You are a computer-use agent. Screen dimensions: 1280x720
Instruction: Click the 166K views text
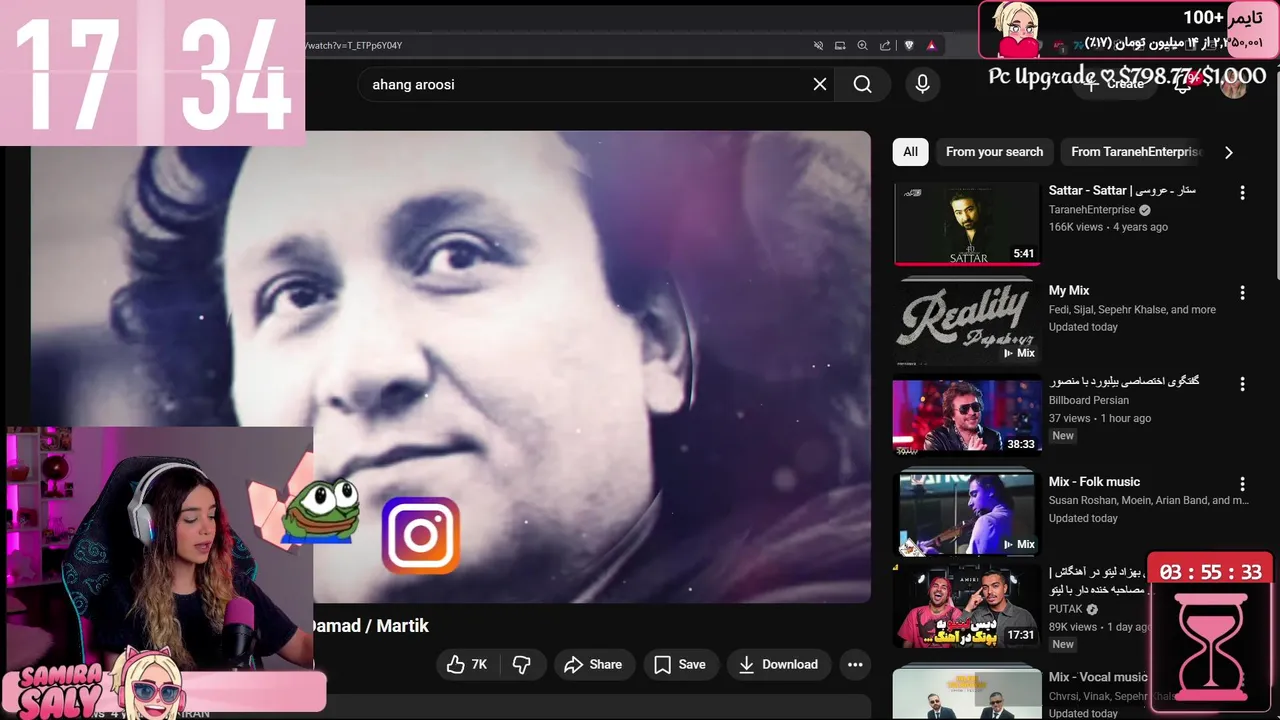pyautogui.click(x=1076, y=227)
